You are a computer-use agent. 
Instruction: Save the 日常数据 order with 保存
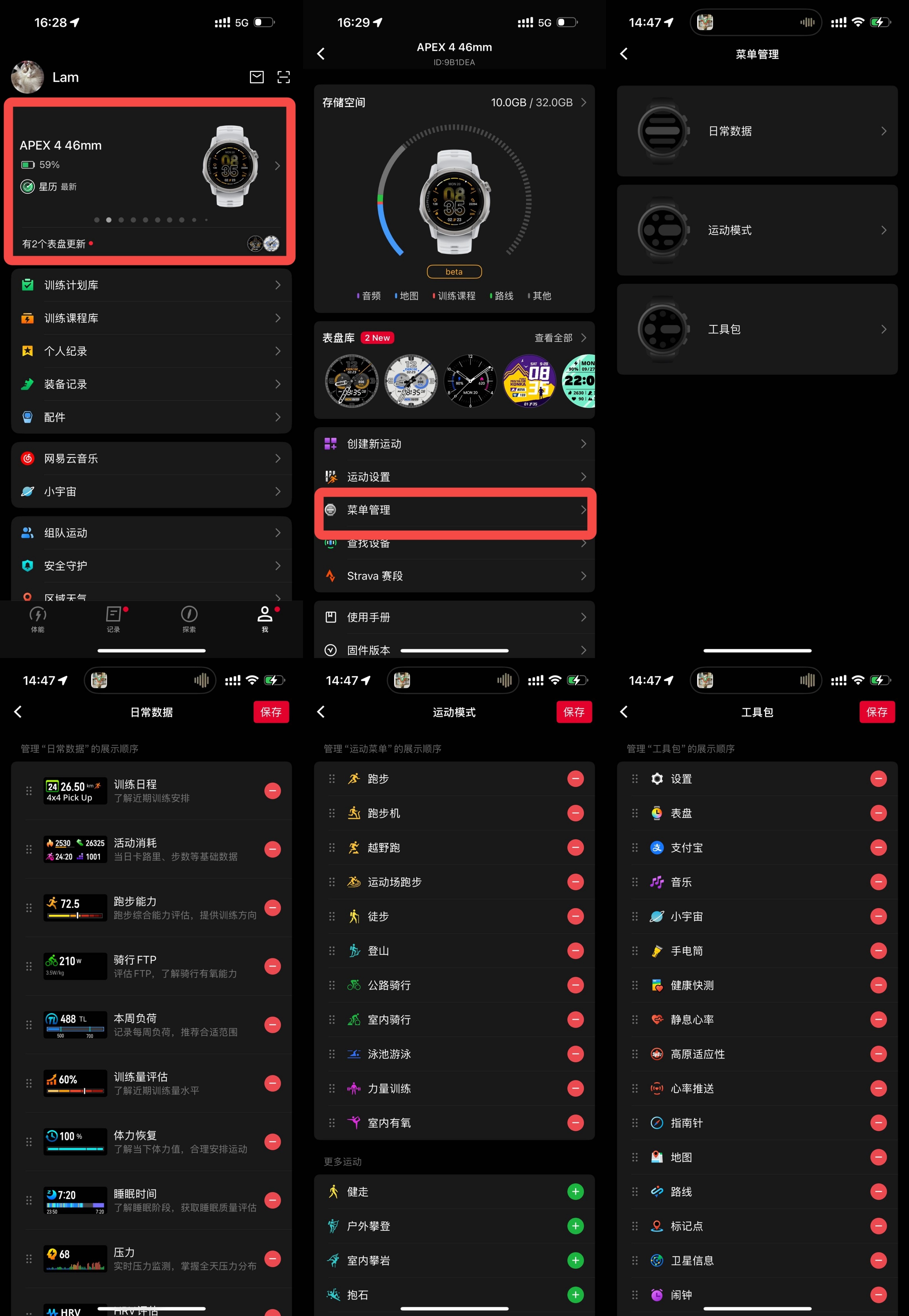coord(271,712)
